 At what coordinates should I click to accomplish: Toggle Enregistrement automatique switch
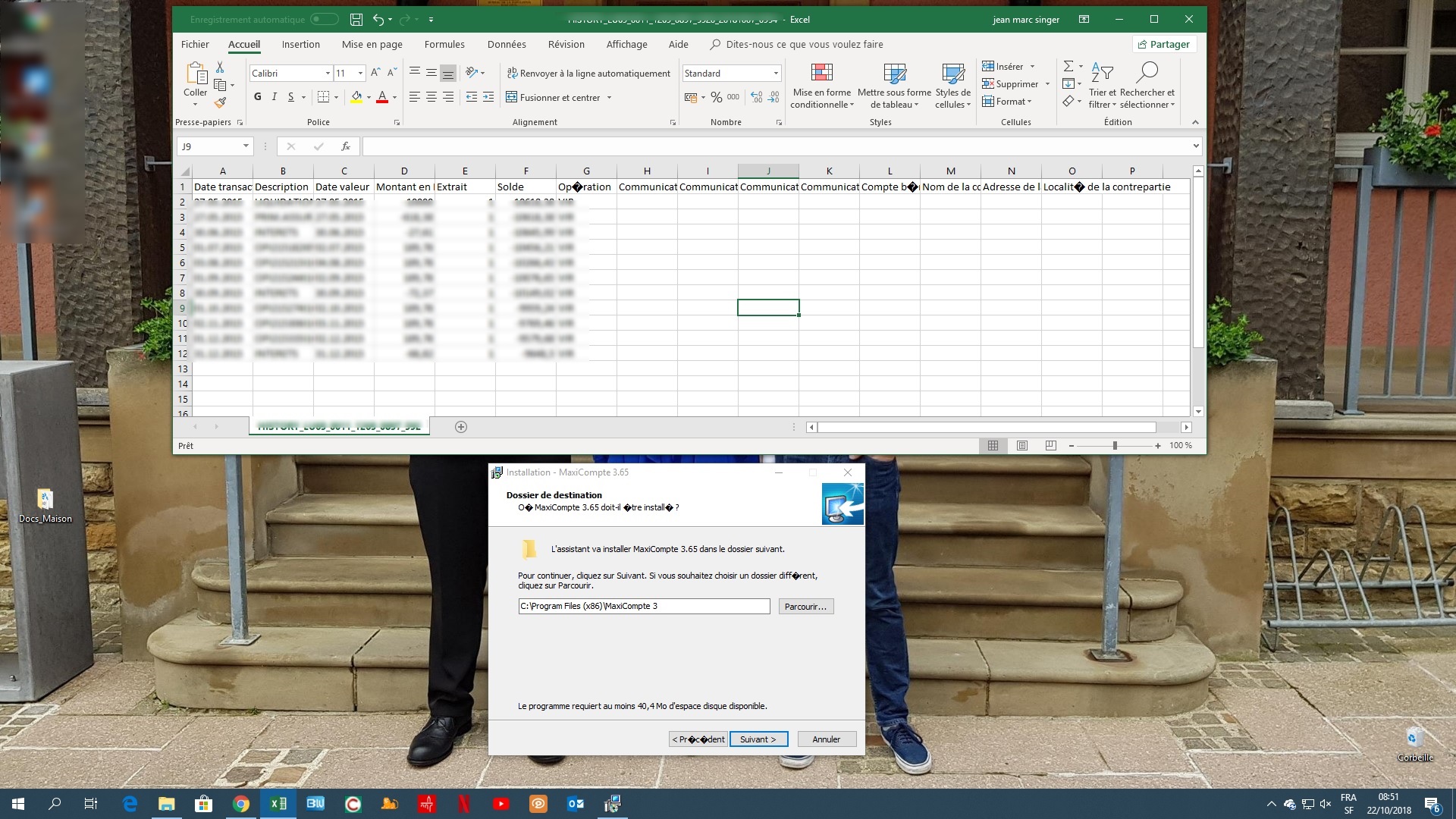tap(325, 20)
